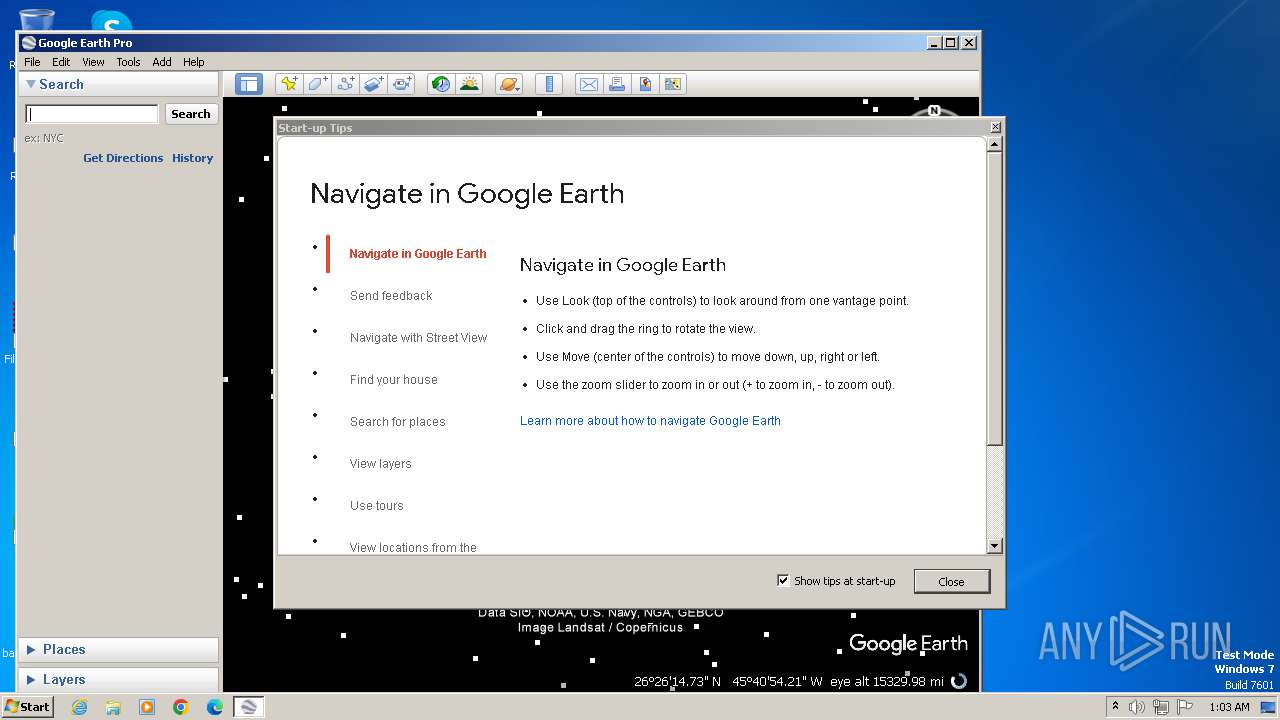Open the planet switcher dropdown
1280x720 pixels.
508,84
